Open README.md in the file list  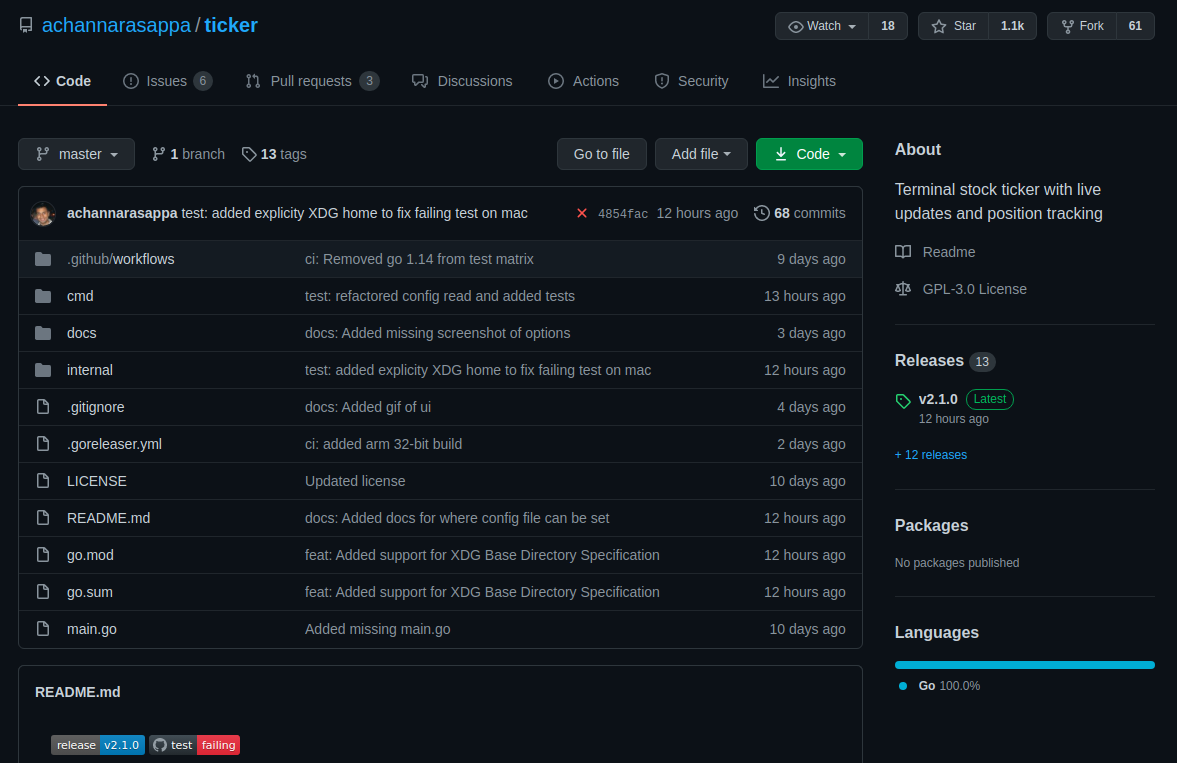pyautogui.click(x=108, y=518)
